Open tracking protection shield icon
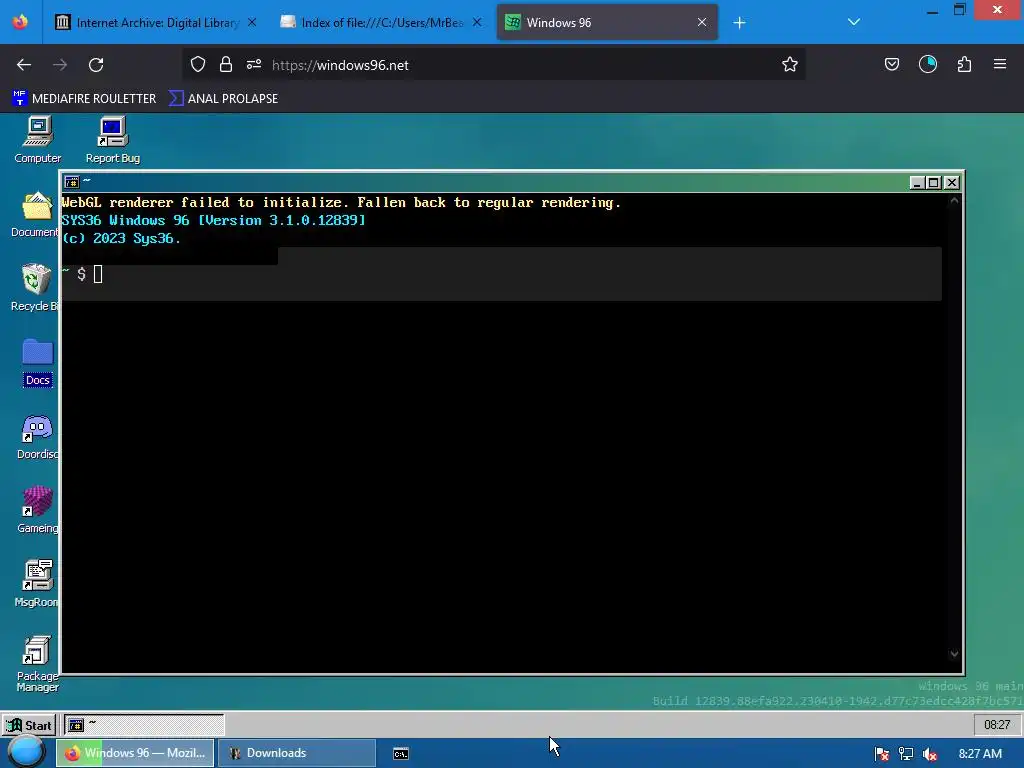This screenshot has width=1024, height=768. [x=198, y=65]
